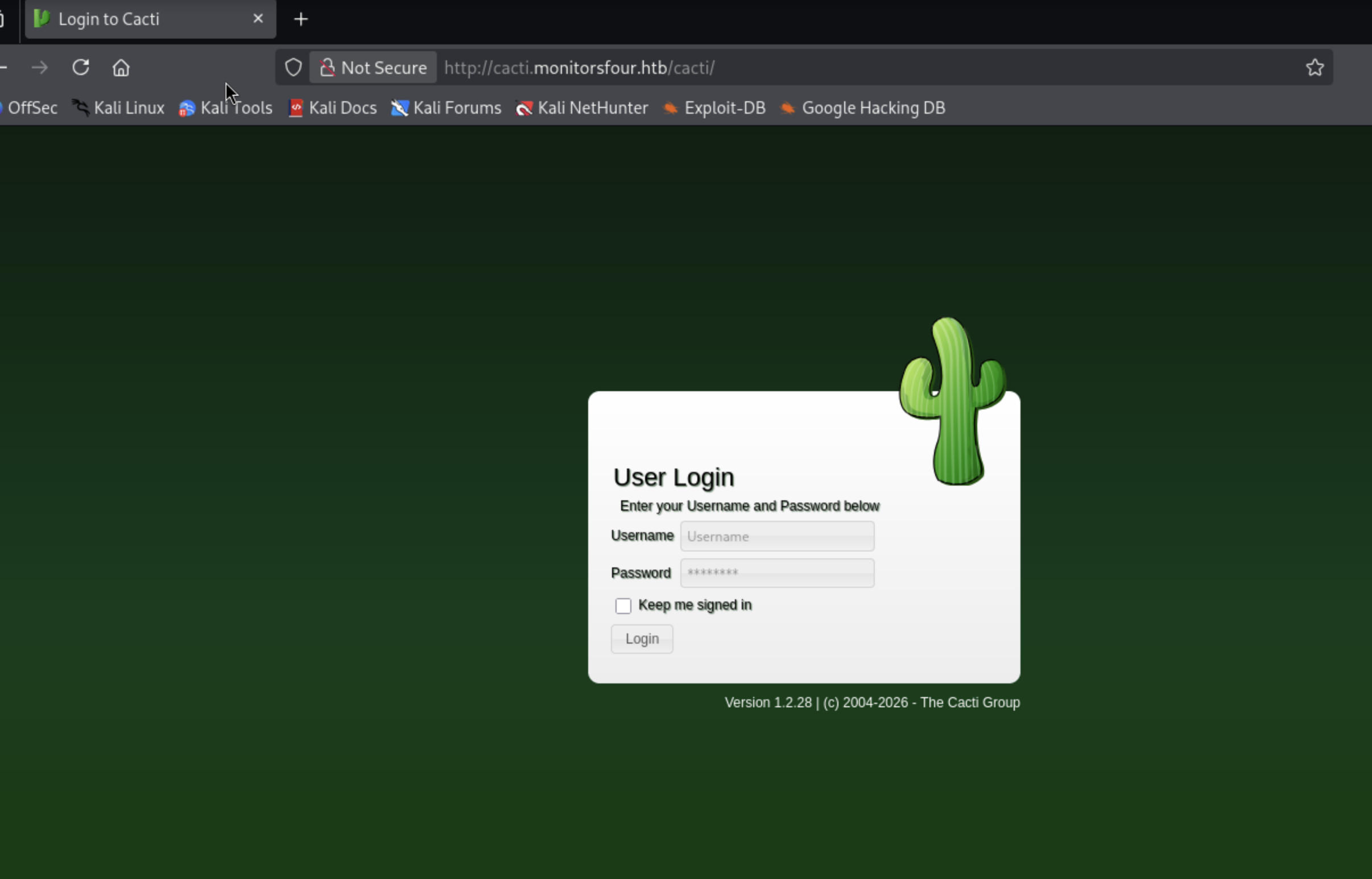Open the Kali Forums bookmark
1372x879 pixels.
point(446,107)
